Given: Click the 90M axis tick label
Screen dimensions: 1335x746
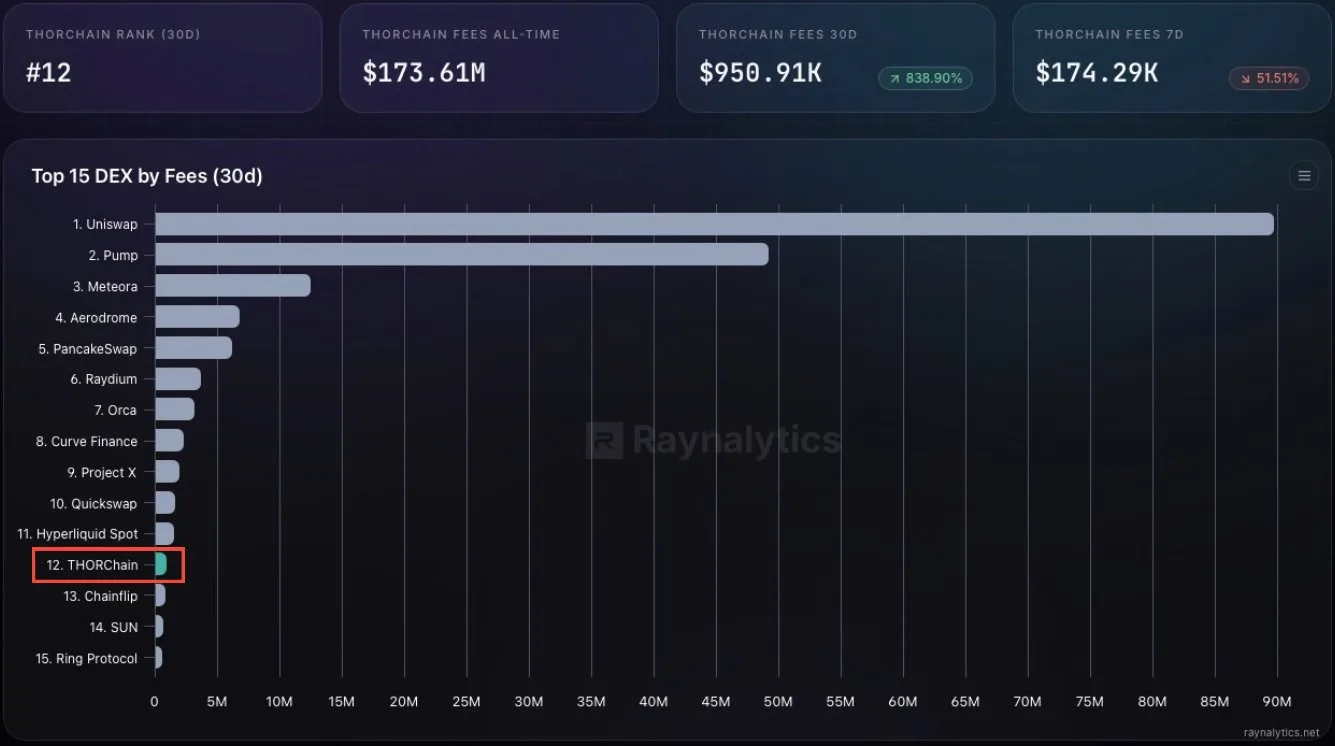Looking at the screenshot, I should 1277,702.
